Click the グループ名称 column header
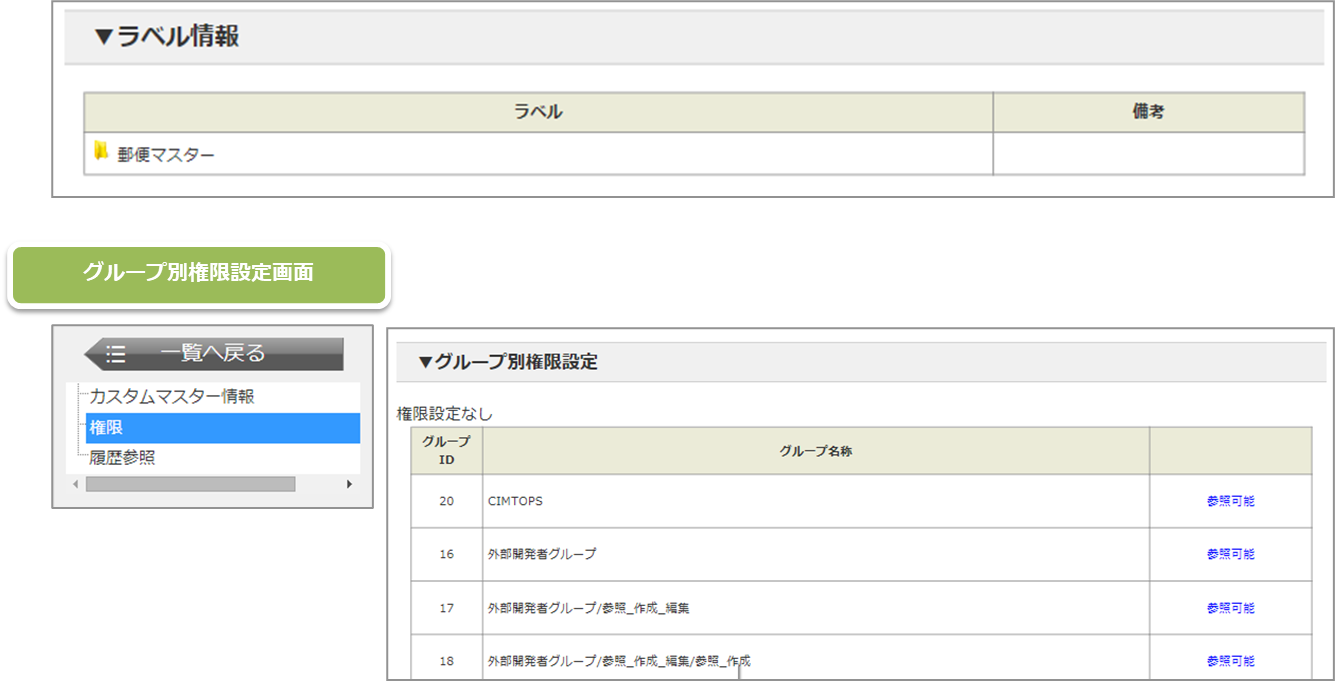This screenshot has width=1335, height=681. click(815, 451)
